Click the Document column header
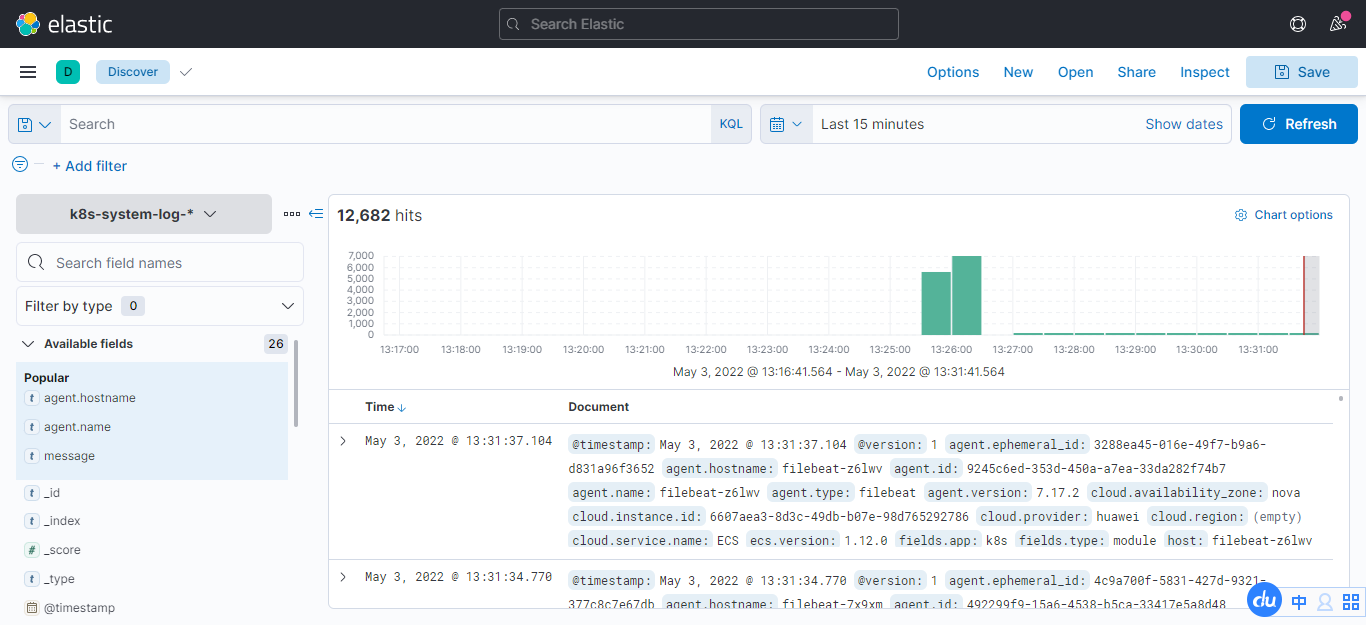The height and width of the screenshot is (625, 1366). 599,407
